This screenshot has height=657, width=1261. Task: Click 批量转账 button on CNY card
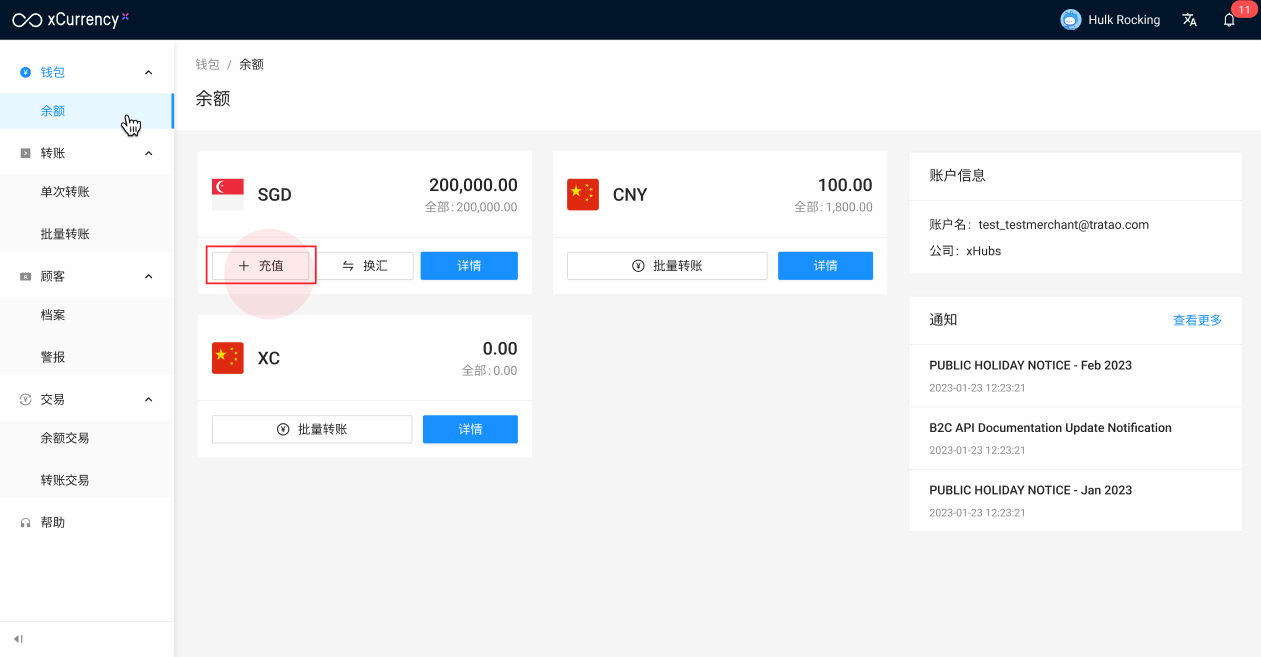[x=667, y=266]
